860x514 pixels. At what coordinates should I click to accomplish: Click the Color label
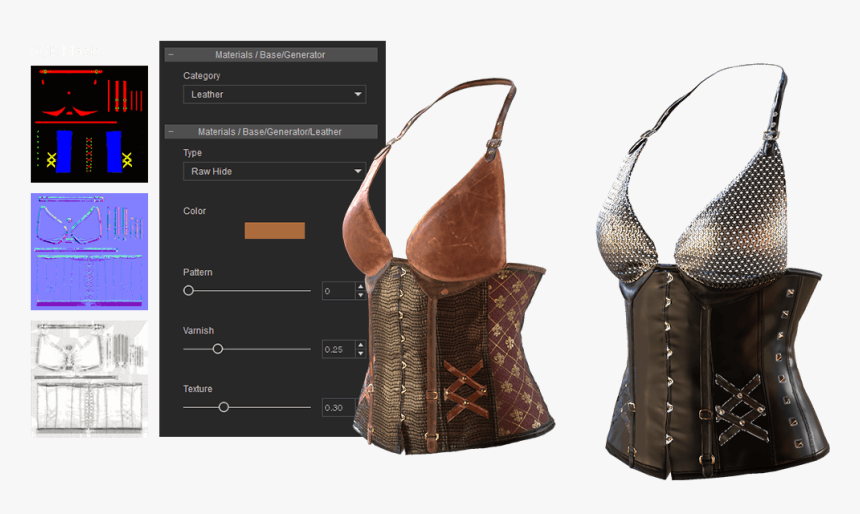point(195,211)
